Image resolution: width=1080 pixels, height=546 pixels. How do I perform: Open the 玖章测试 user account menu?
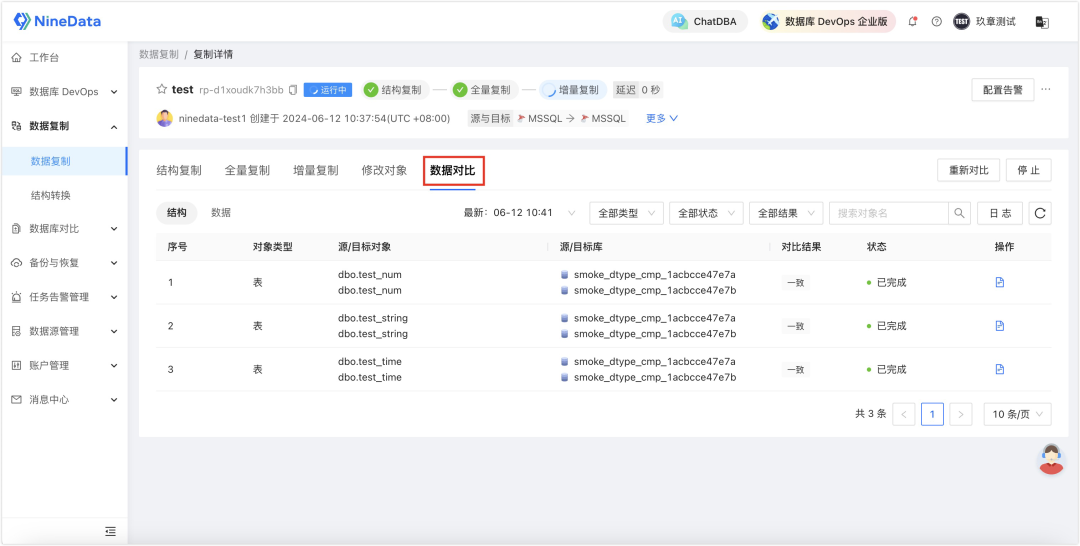click(984, 21)
